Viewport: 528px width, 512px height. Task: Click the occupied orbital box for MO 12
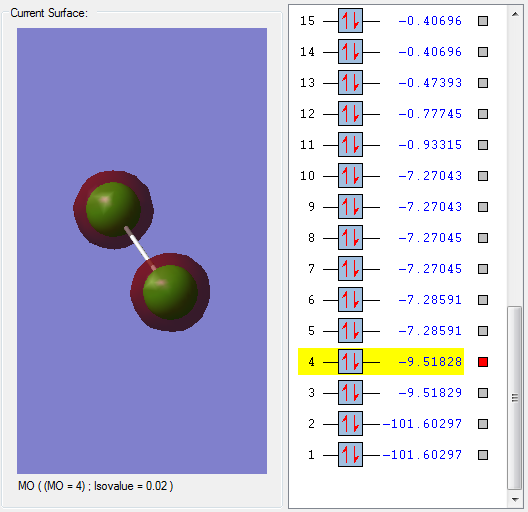click(x=350, y=114)
